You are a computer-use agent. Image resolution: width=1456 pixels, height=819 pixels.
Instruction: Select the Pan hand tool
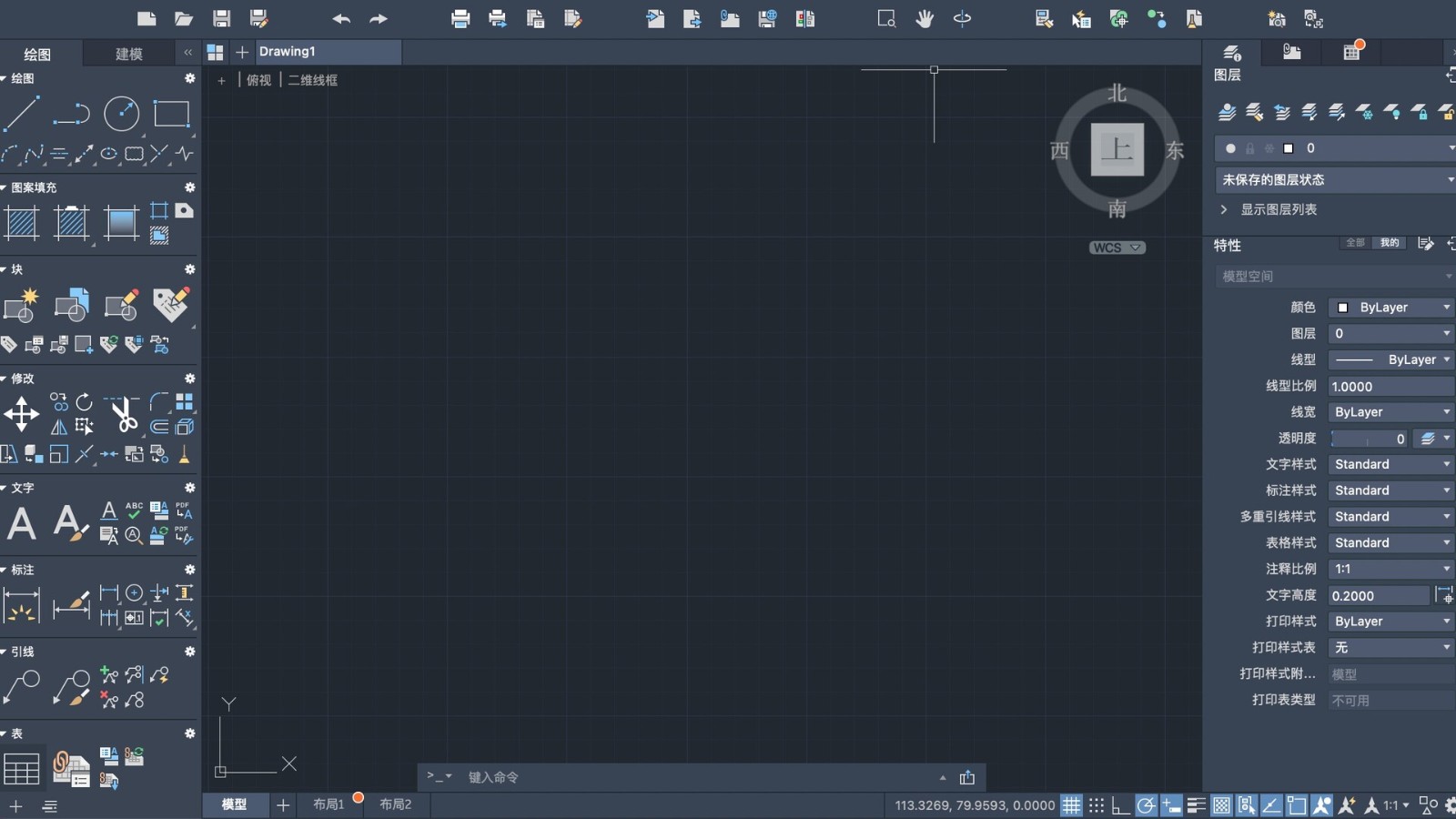[925, 18]
